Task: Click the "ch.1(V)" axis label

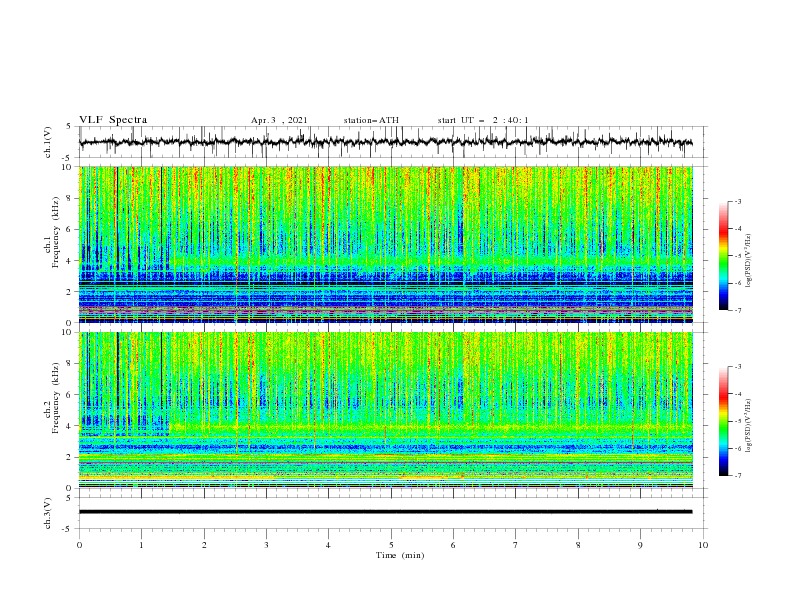Action: point(48,142)
